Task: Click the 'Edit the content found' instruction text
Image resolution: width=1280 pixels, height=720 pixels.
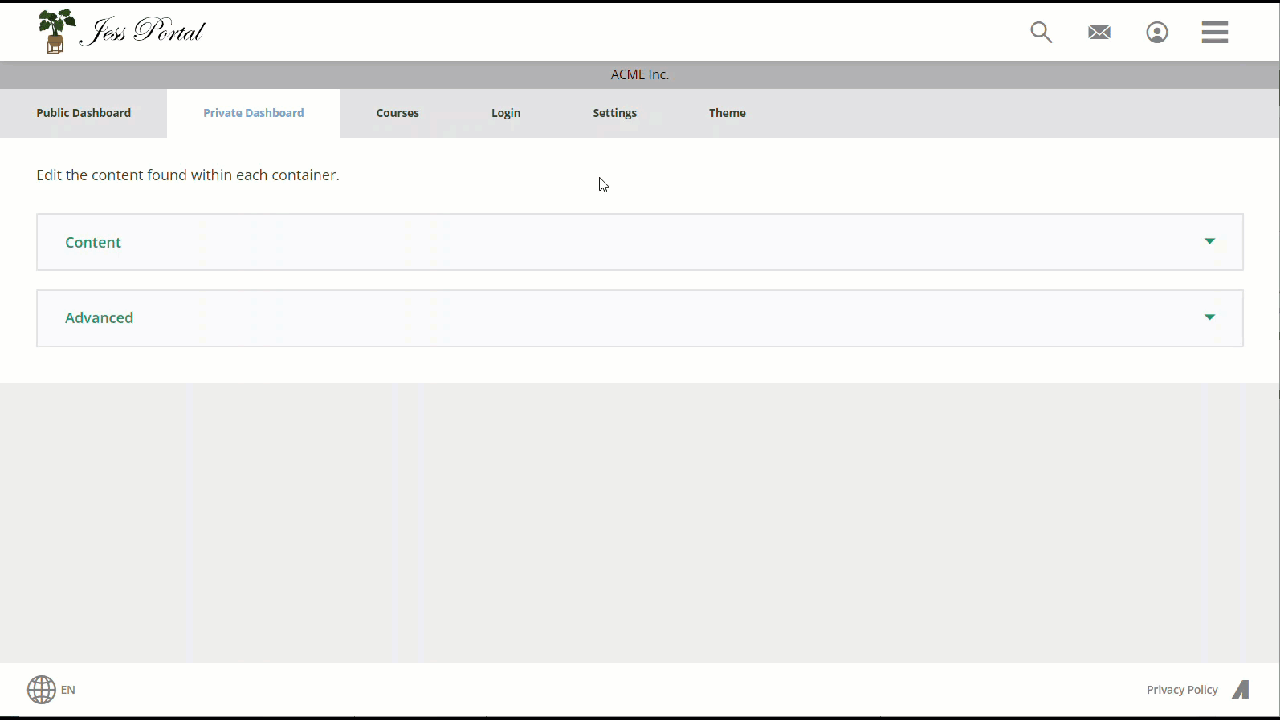Action: 188,175
